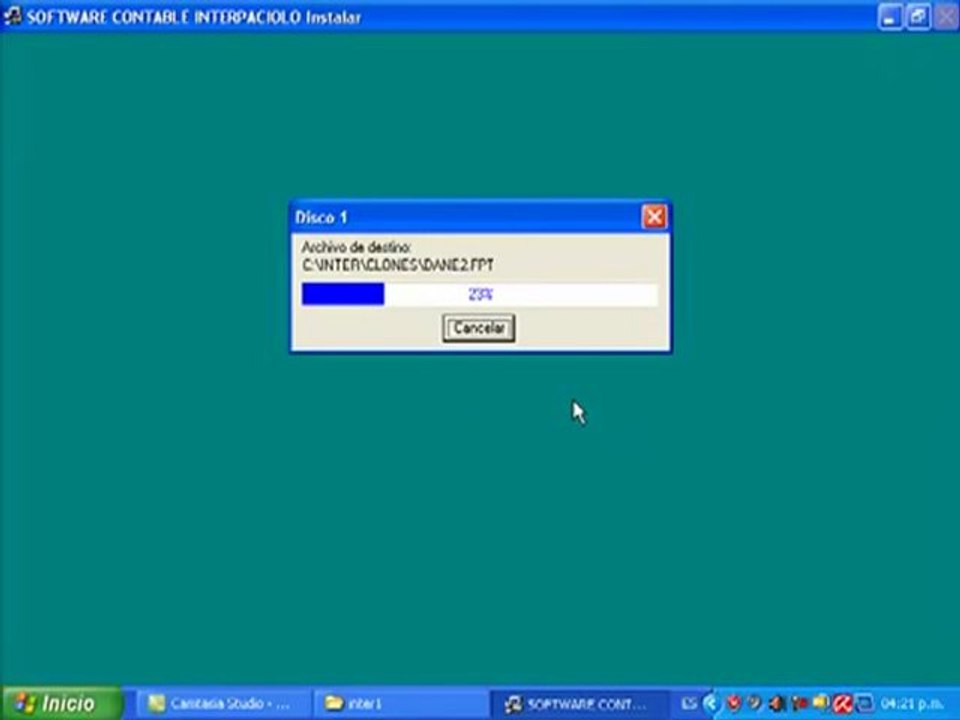960x720 pixels.
Task: Click the ES language indicator
Action: pos(689,703)
